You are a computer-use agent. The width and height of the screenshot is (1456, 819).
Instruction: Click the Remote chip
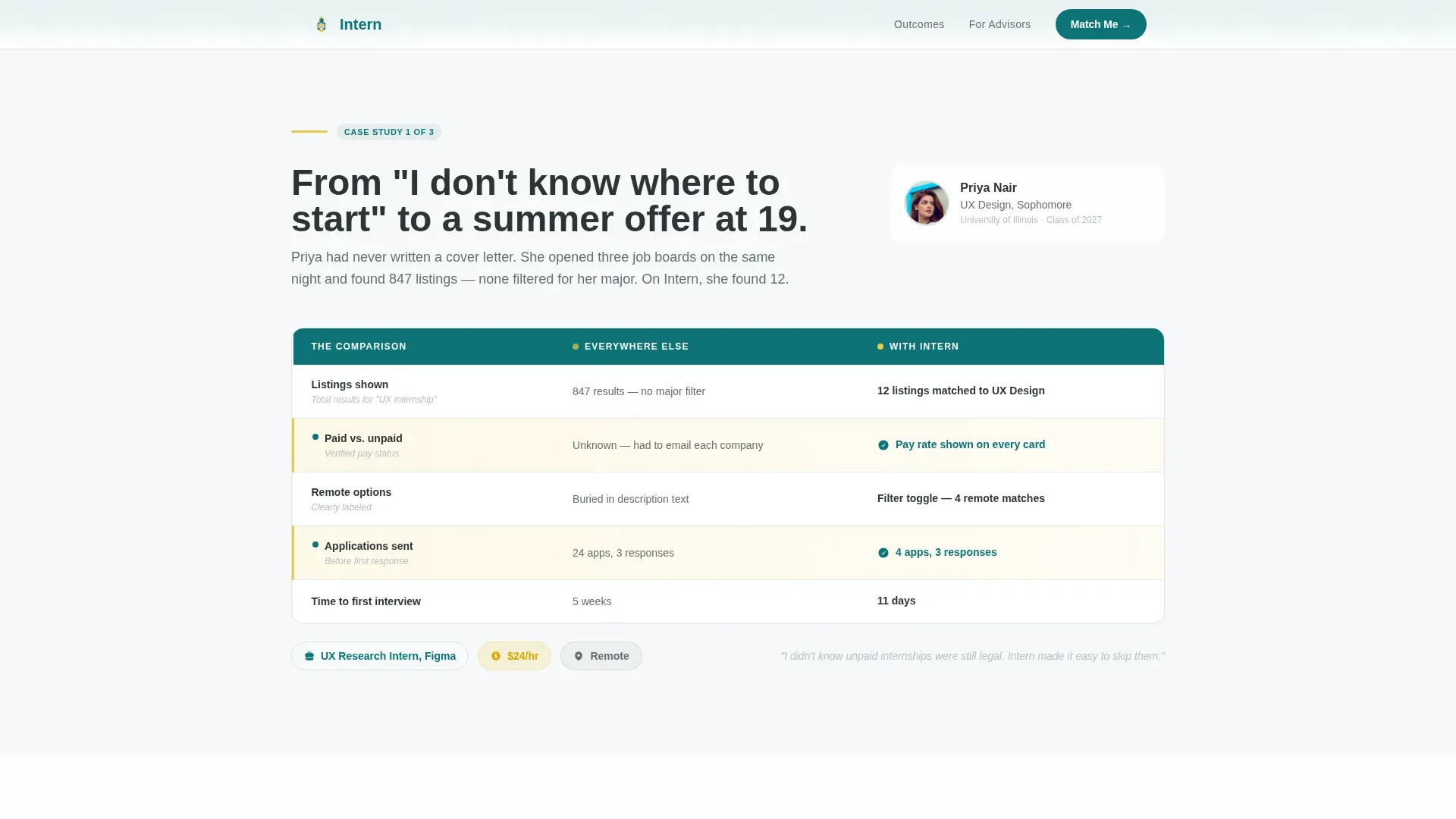[601, 656]
